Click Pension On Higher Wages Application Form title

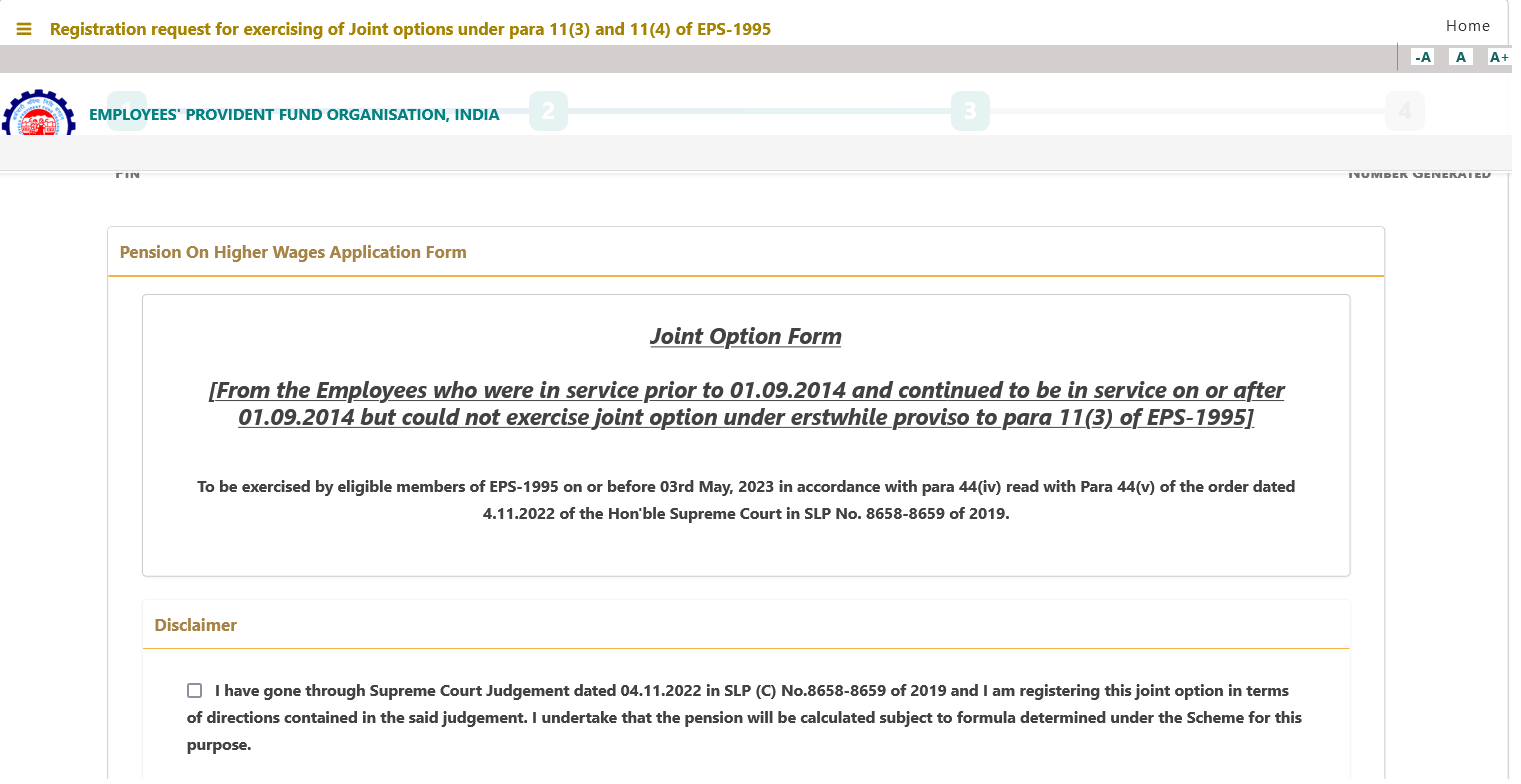(x=293, y=252)
